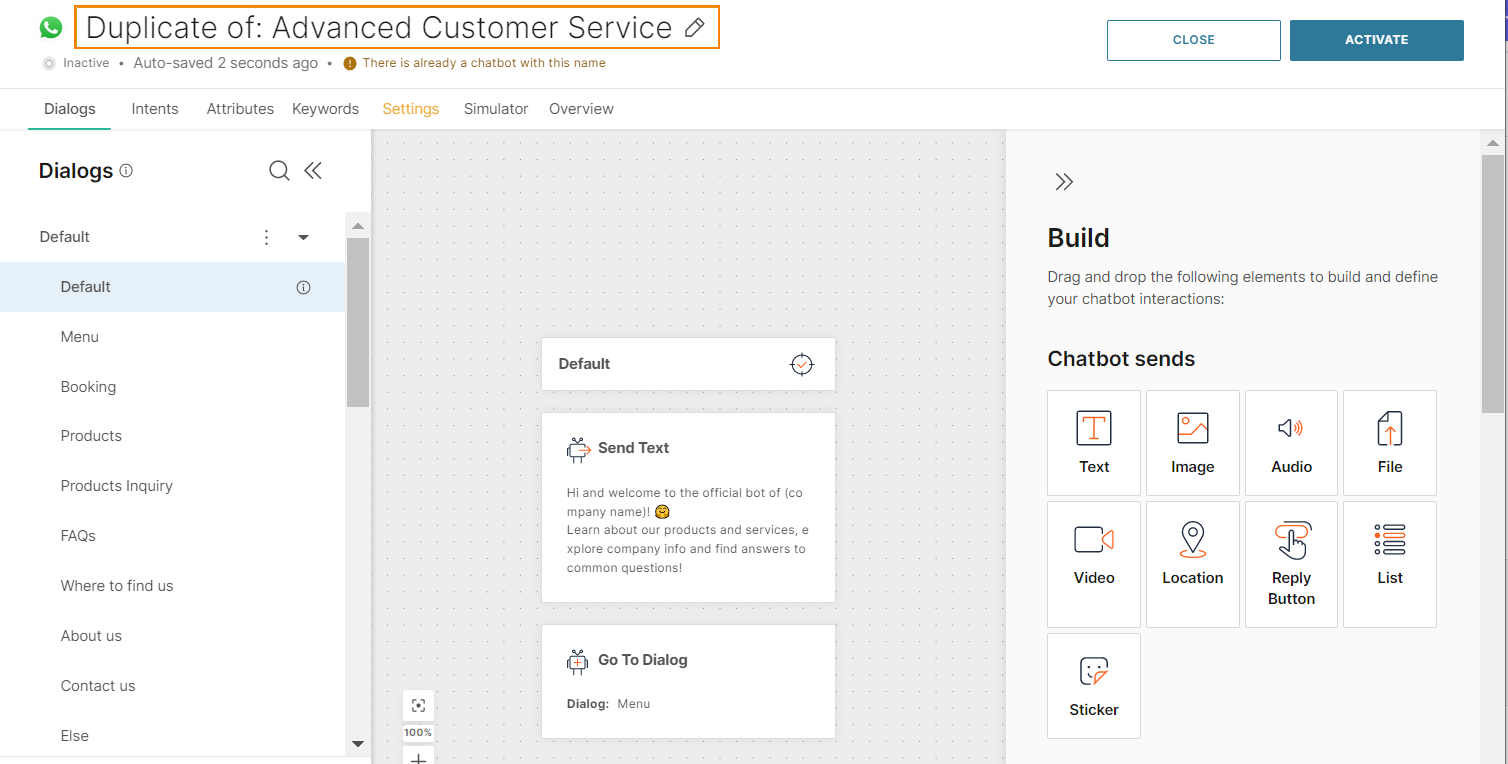
Task: Click the zoom-in plus control on canvas
Action: coord(418,757)
